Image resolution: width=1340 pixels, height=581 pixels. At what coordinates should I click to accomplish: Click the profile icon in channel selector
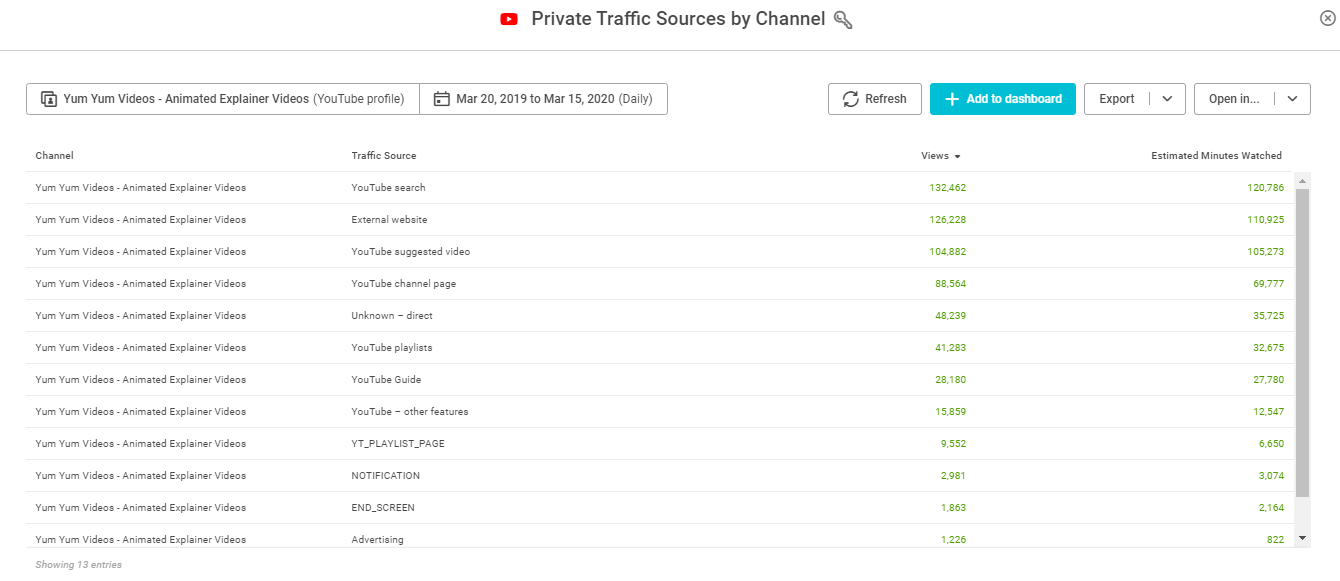click(x=48, y=99)
